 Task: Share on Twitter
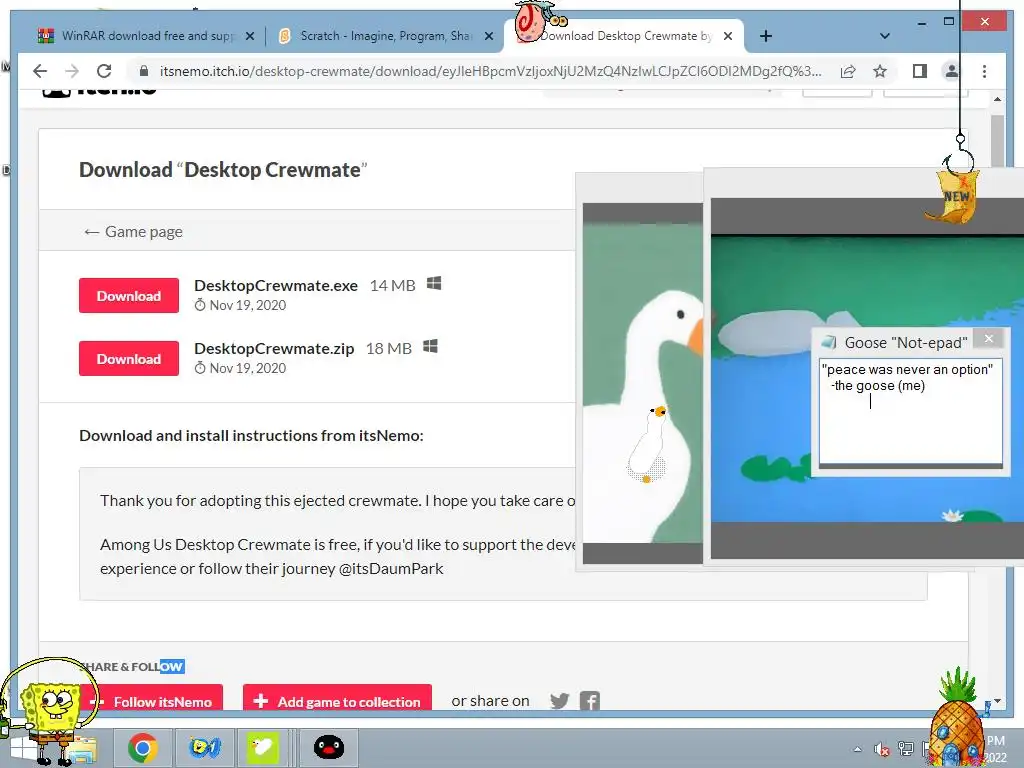click(560, 701)
